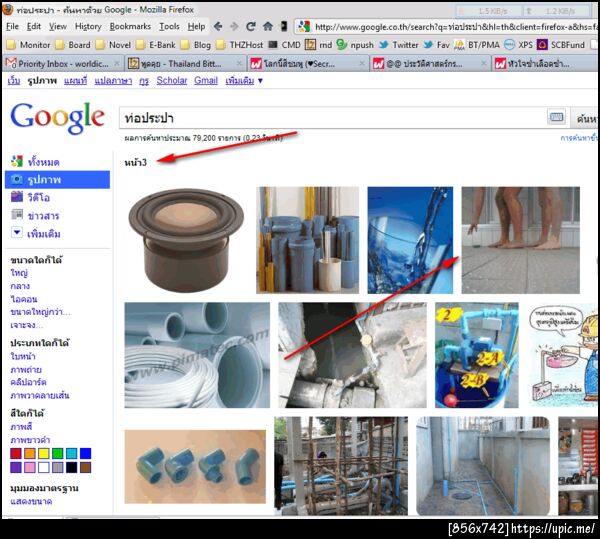Screen dimensions: 600x539
Task: Filter by ใหญ่ (large) size
Action: [x=19, y=273]
